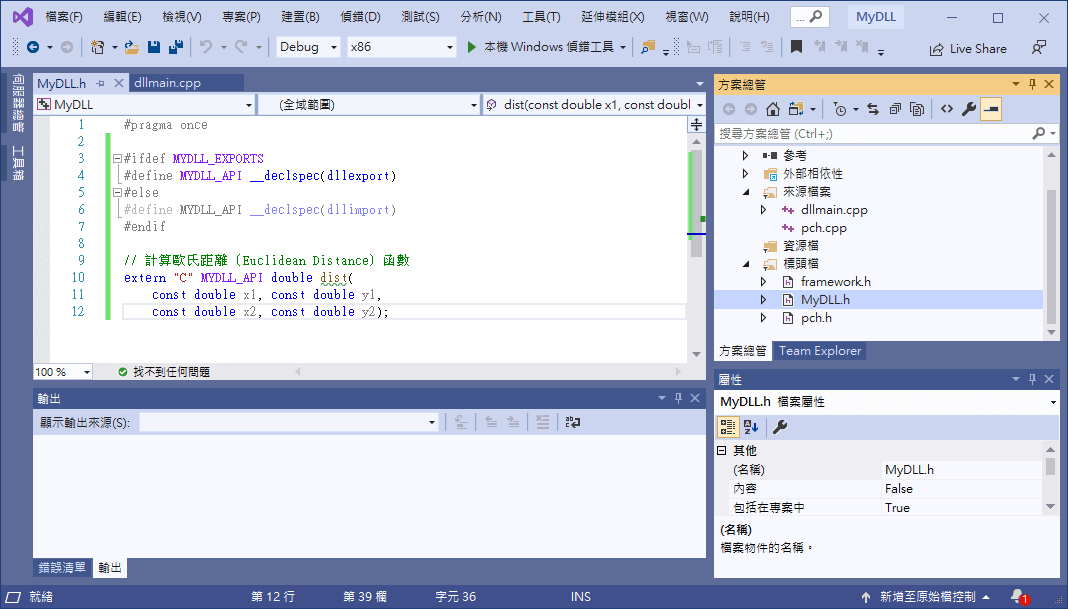Open the 工具(T) menu
Screen dimensions: 1068x609
541,17
